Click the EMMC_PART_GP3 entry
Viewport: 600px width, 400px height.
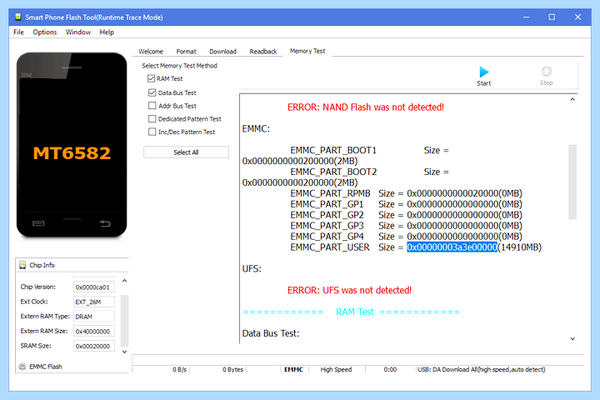click(x=327, y=225)
